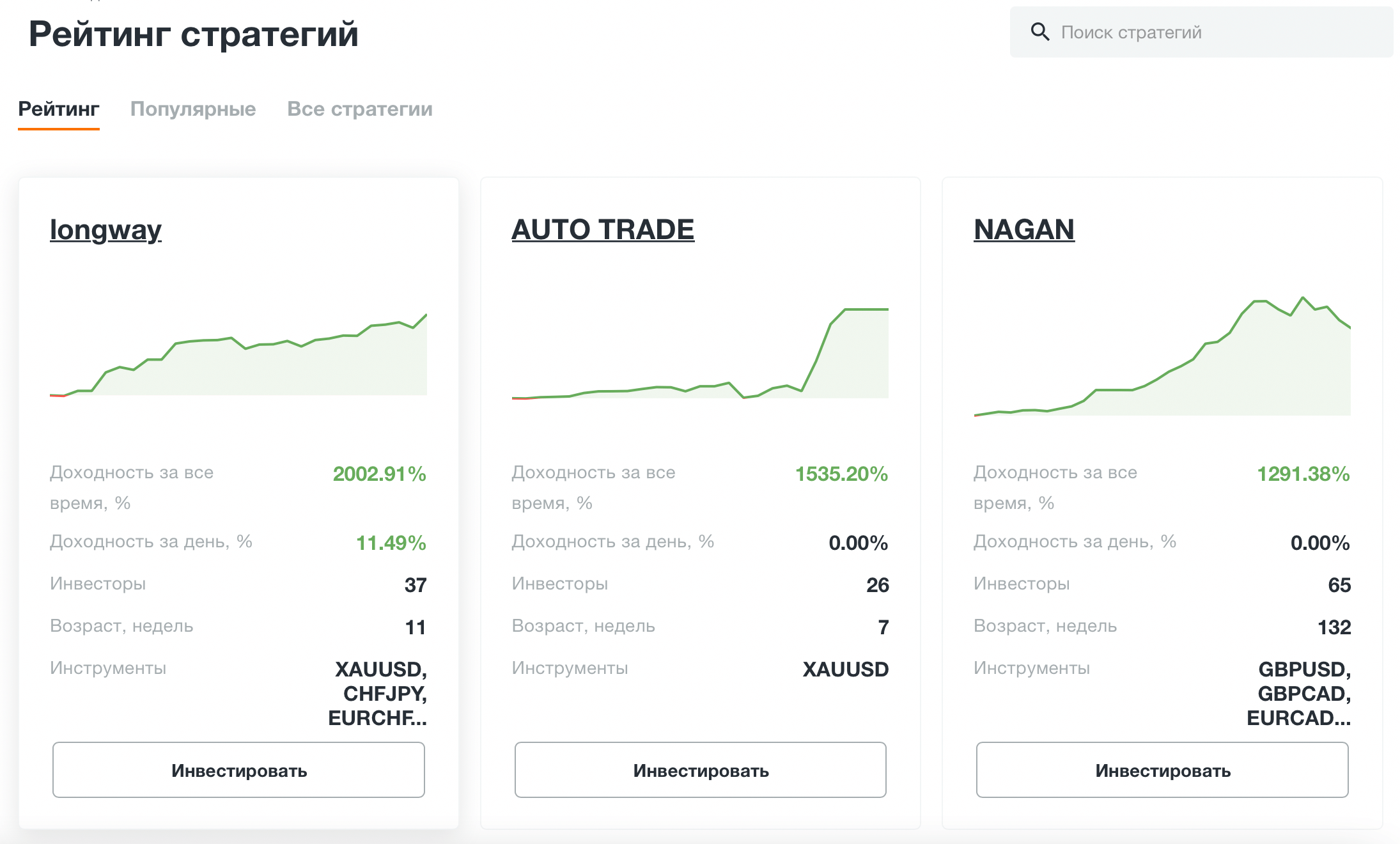Click NAGAN's 1291.38% all-time return

[x=1303, y=474]
